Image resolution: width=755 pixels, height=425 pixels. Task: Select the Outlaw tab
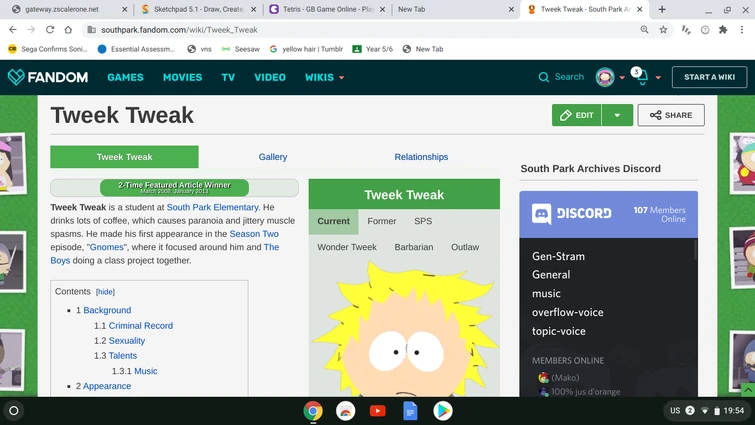(465, 247)
